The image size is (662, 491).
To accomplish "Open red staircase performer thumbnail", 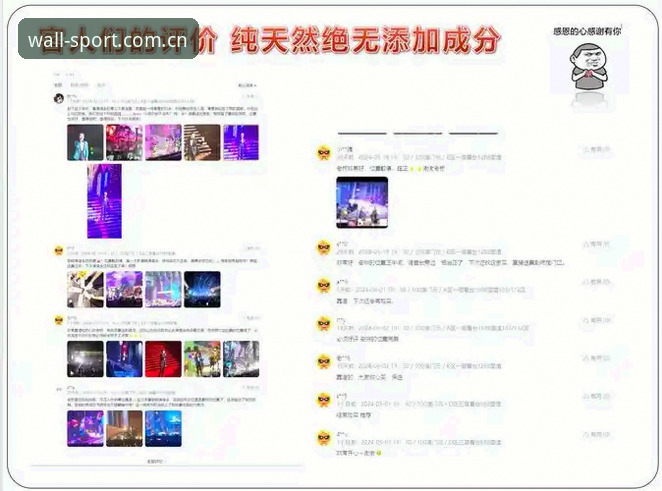I will pos(163,359).
